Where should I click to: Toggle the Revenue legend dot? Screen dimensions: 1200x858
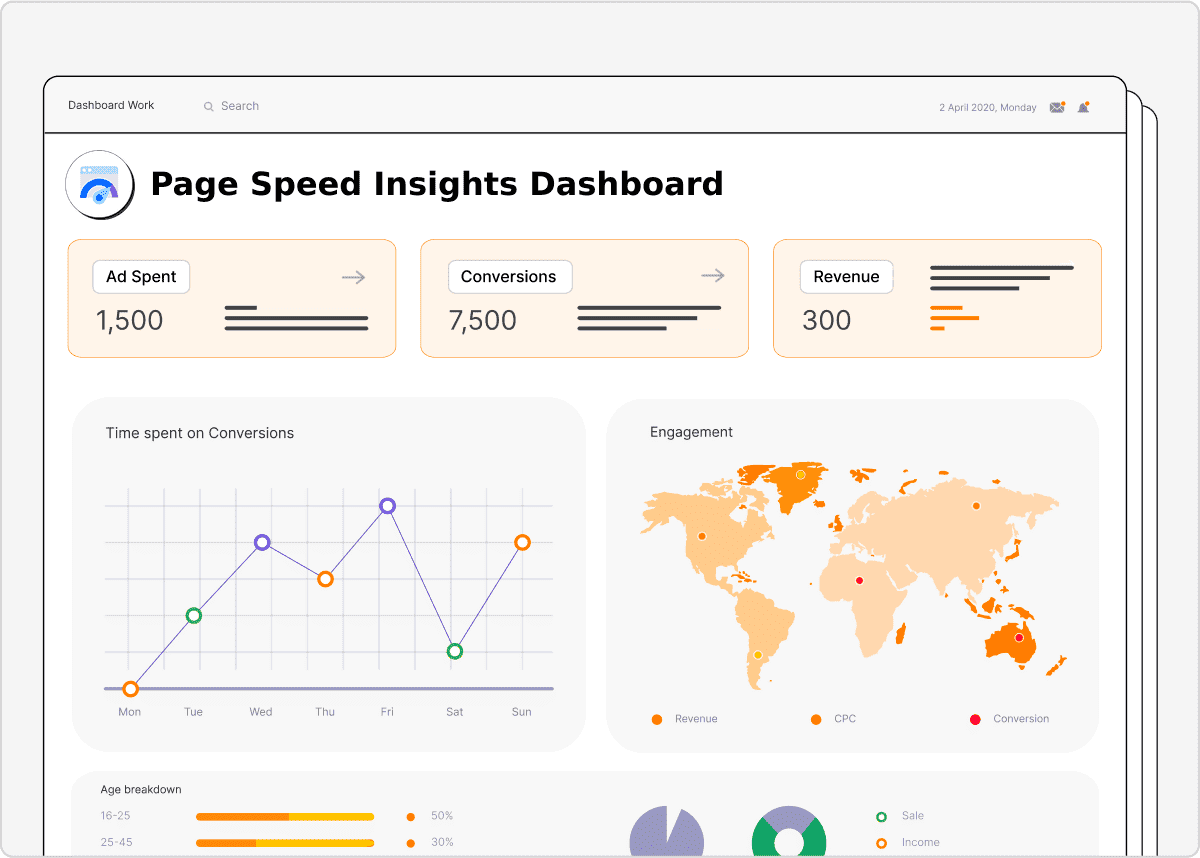pos(656,720)
